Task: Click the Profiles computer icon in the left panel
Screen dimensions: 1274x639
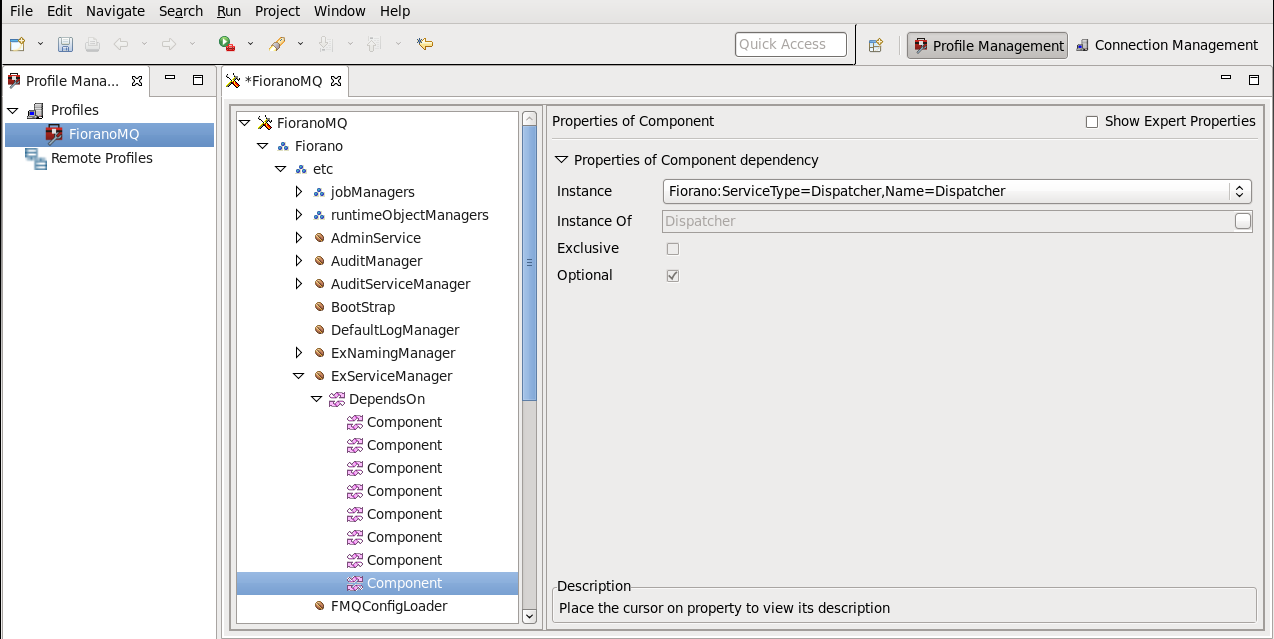Action: (x=36, y=110)
